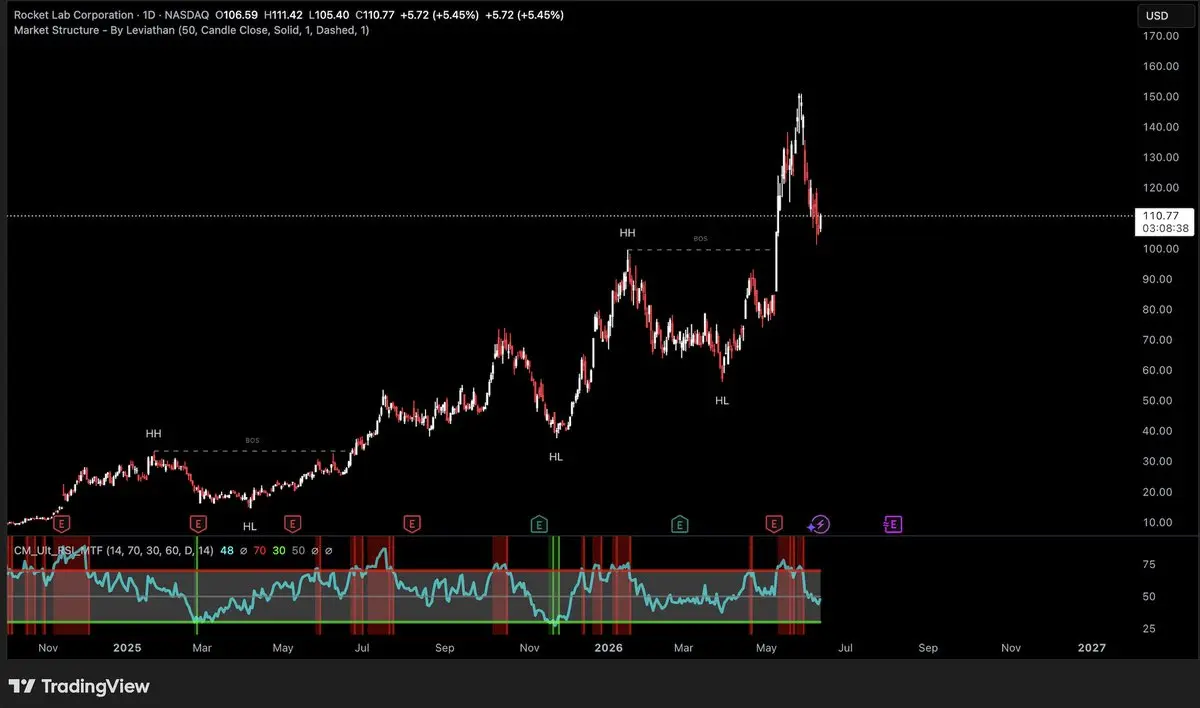Click the 75 level on the RSI axis
The width and height of the screenshot is (1200, 708).
point(1149,565)
